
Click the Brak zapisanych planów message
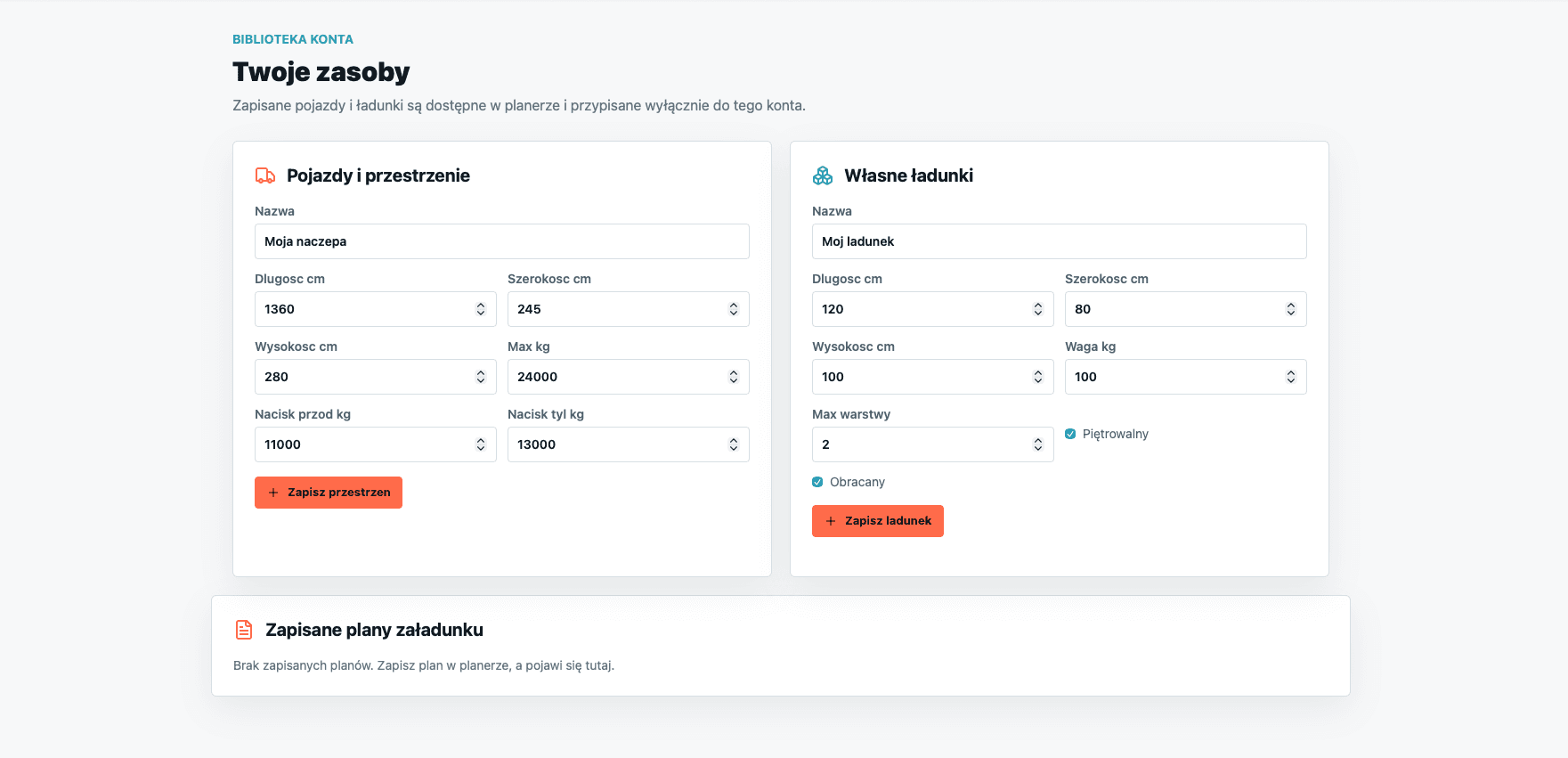tap(424, 665)
